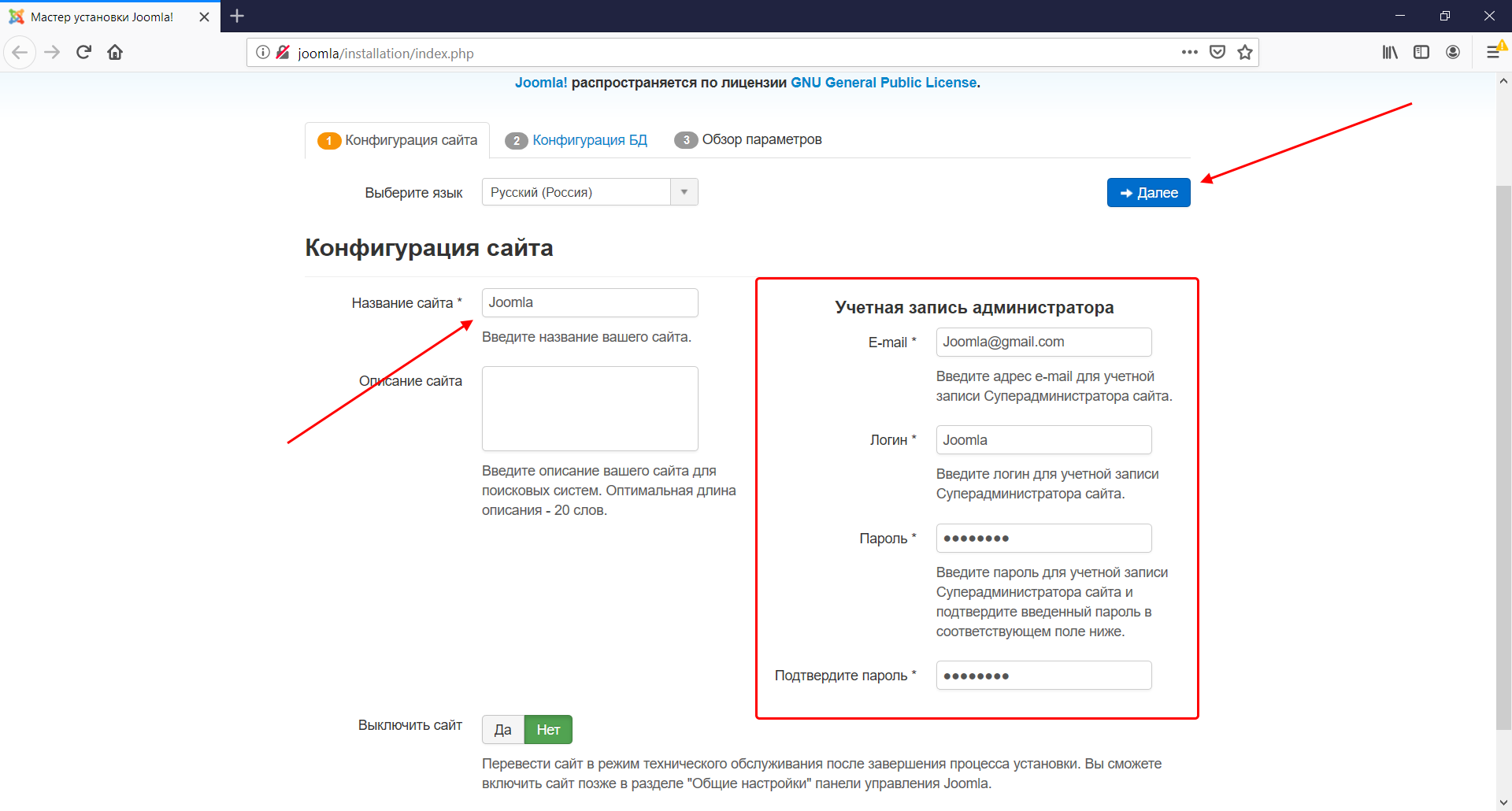The height and width of the screenshot is (811, 1512).
Task: Open the GNU General Public License link
Action: pos(884,82)
